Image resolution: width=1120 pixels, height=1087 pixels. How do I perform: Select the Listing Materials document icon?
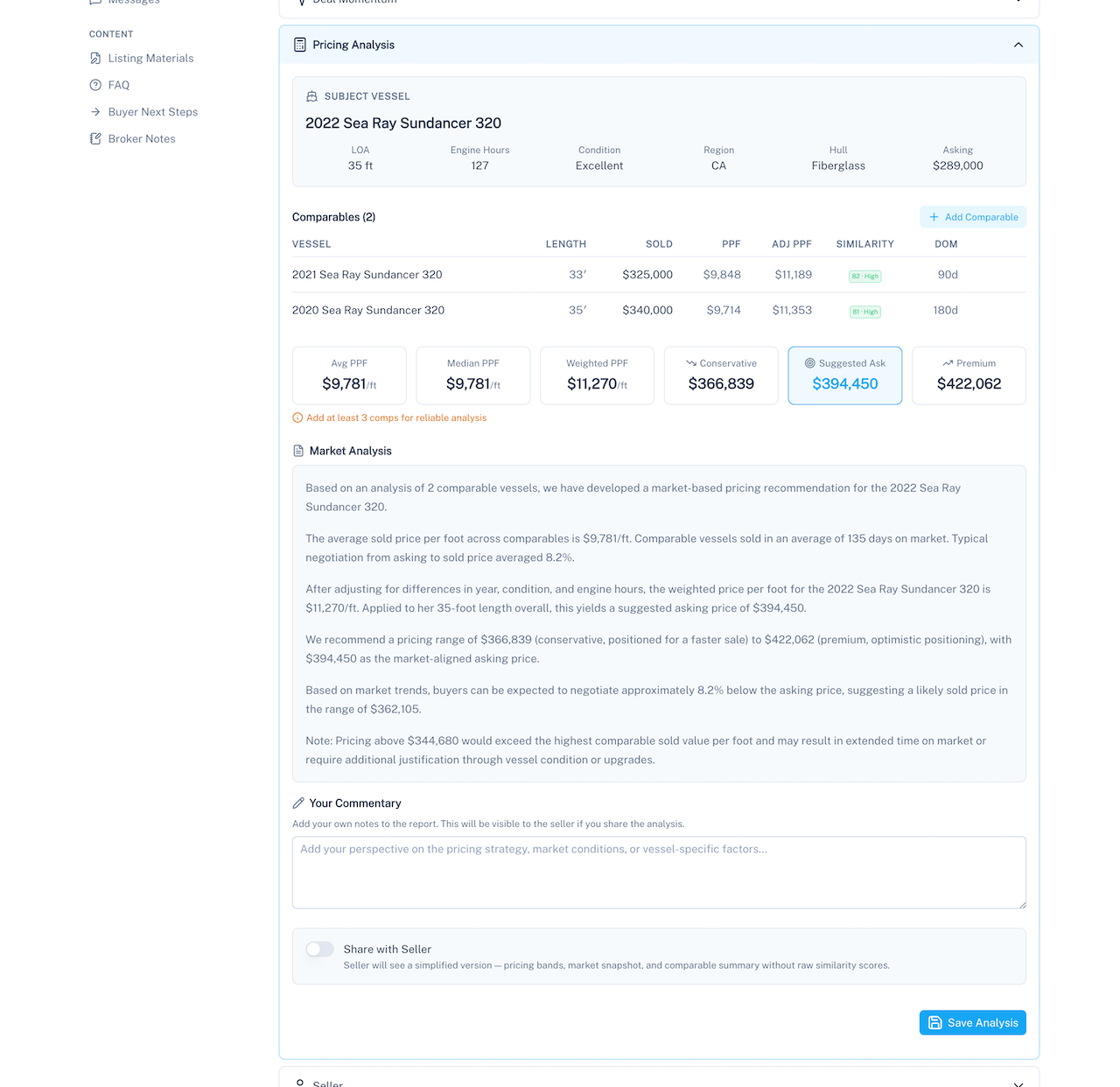96,58
